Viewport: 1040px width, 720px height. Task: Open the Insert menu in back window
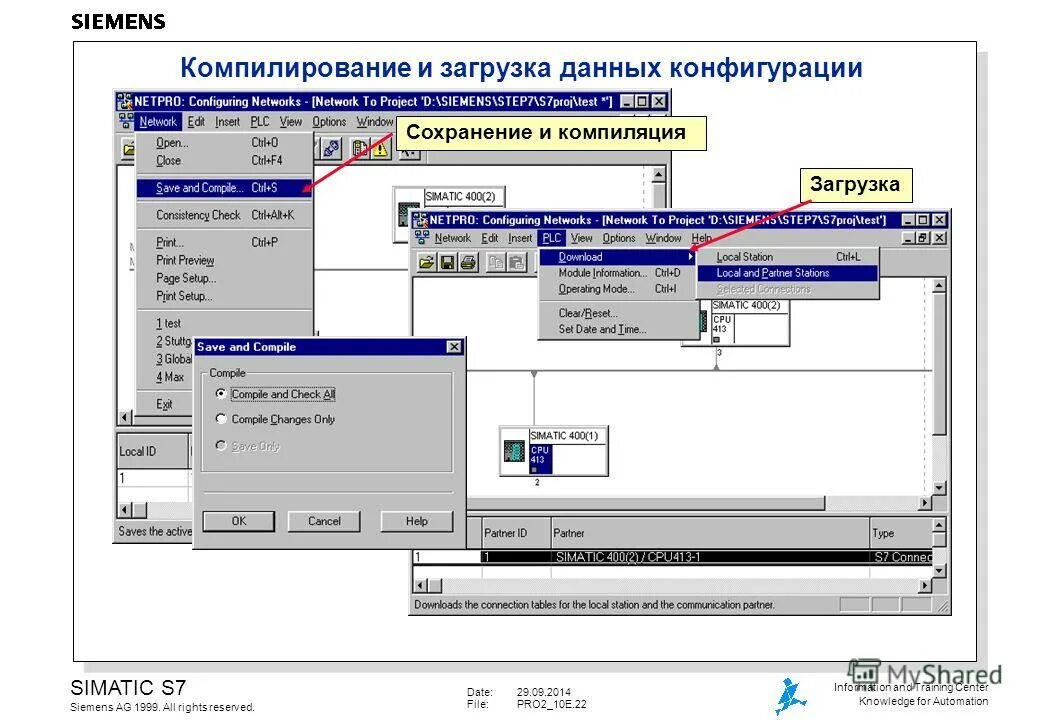[227, 122]
